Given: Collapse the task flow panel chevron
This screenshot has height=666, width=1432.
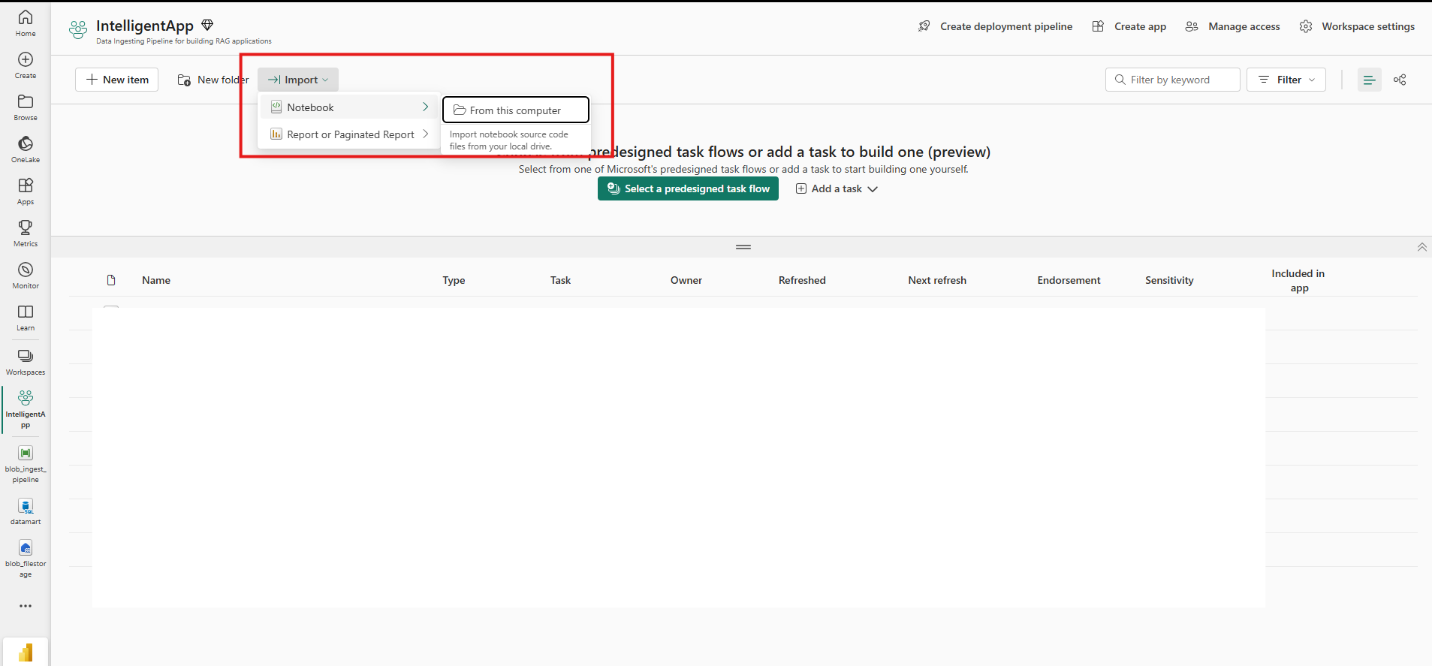Looking at the screenshot, I should click(1421, 247).
